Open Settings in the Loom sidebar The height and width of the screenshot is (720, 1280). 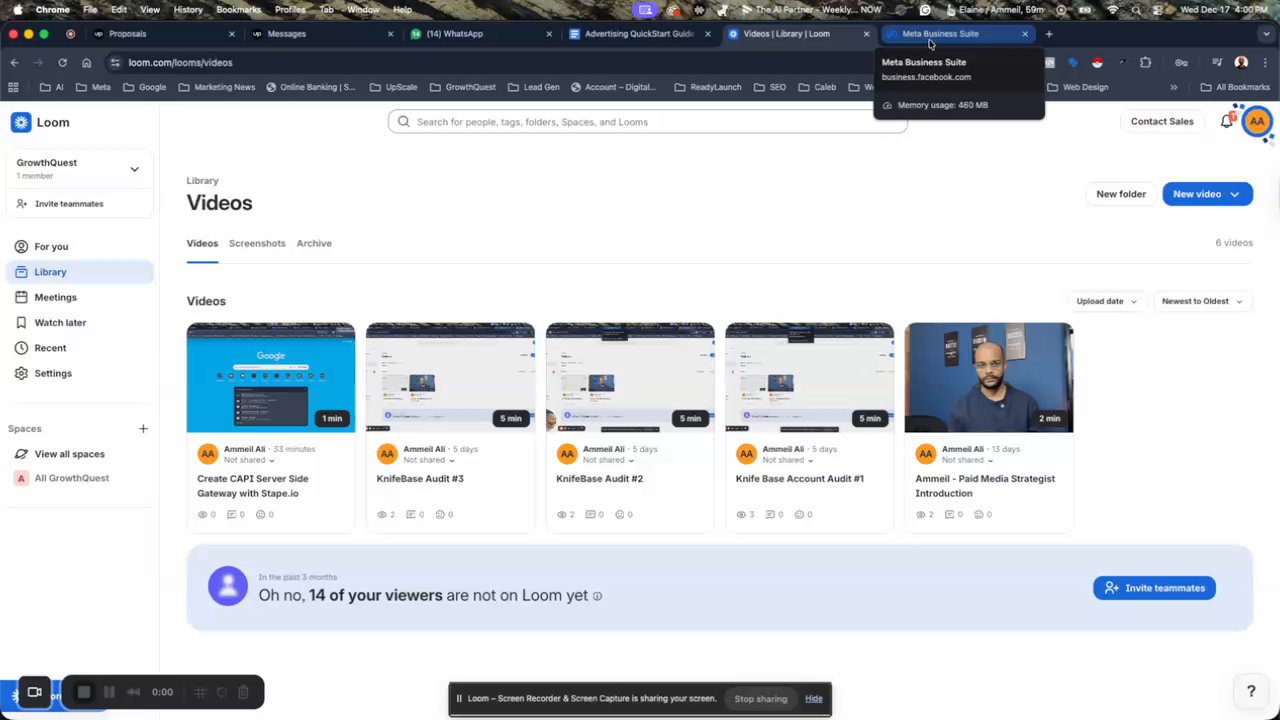[x=80, y=373]
